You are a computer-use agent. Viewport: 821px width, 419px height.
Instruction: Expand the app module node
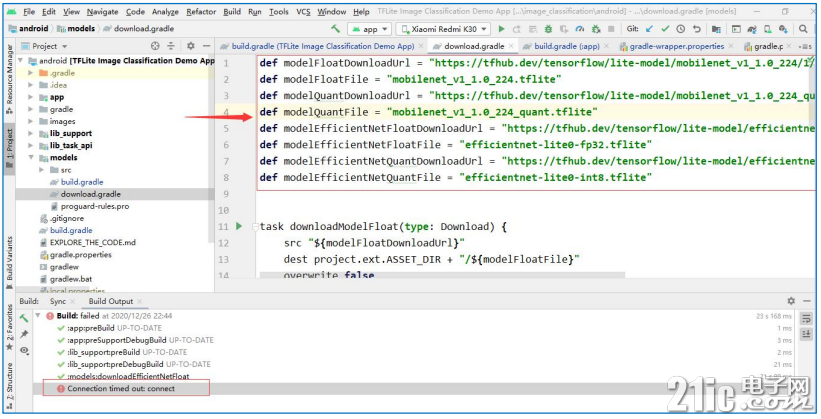(31, 97)
